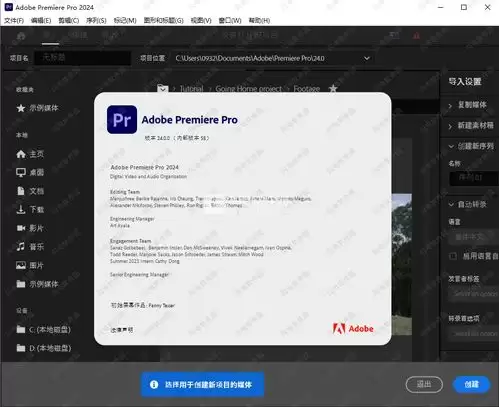Open the 示例媒体 favorite with star icon
Screen dimensions: 499x407
37,108
